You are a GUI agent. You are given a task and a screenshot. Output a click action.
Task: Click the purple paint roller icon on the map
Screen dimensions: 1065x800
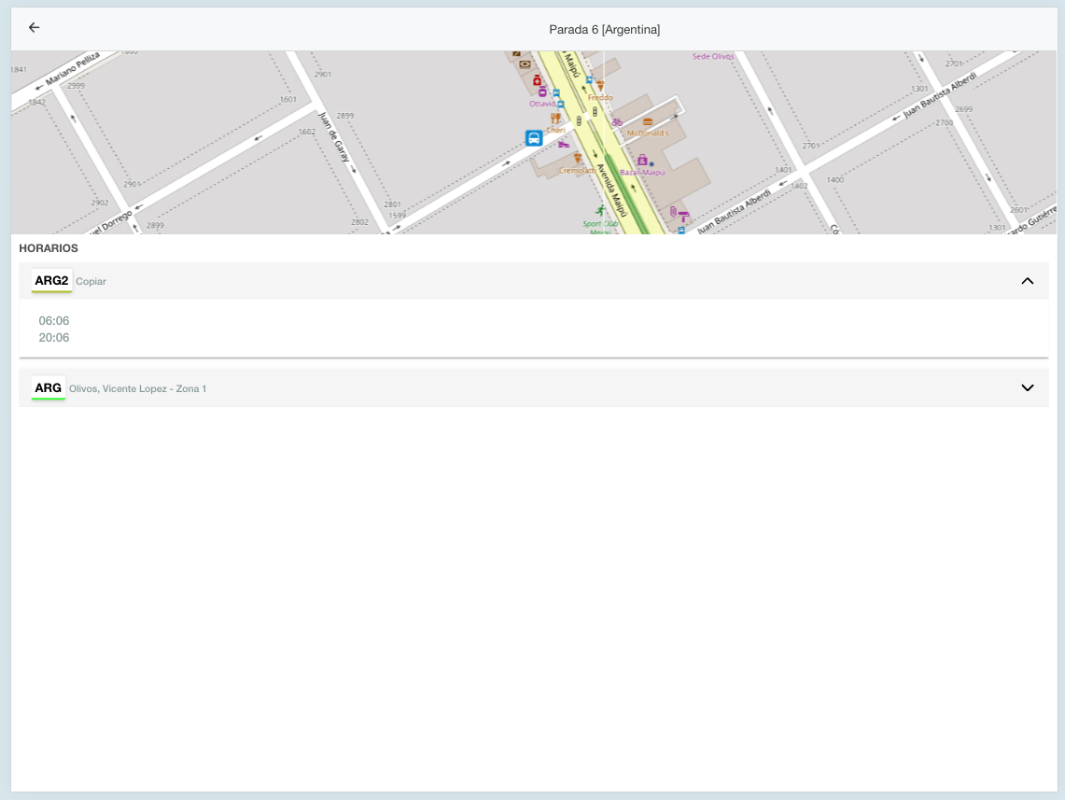pyautogui.click(x=684, y=217)
